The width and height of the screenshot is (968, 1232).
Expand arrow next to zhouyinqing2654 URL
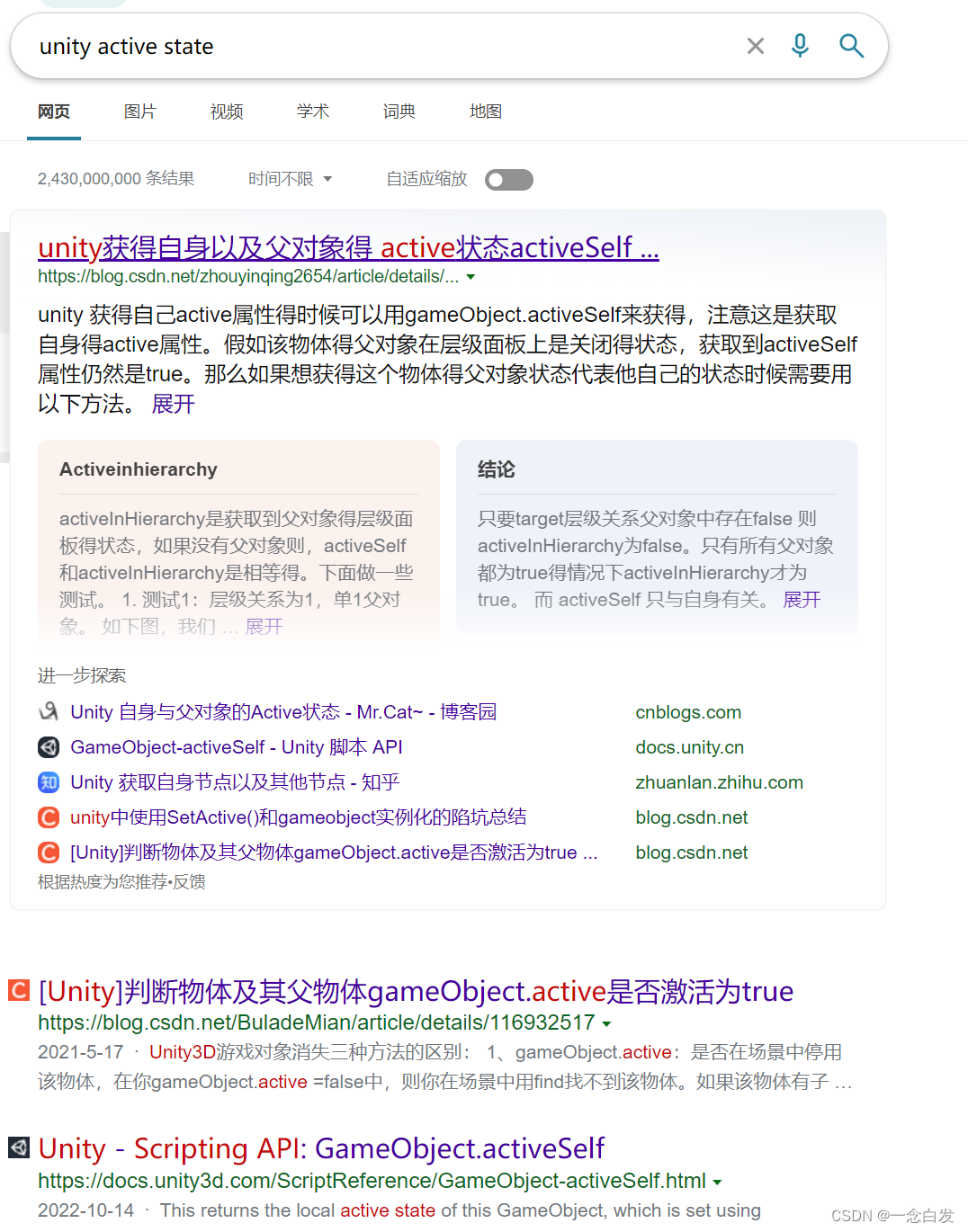pyautogui.click(x=471, y=277)
